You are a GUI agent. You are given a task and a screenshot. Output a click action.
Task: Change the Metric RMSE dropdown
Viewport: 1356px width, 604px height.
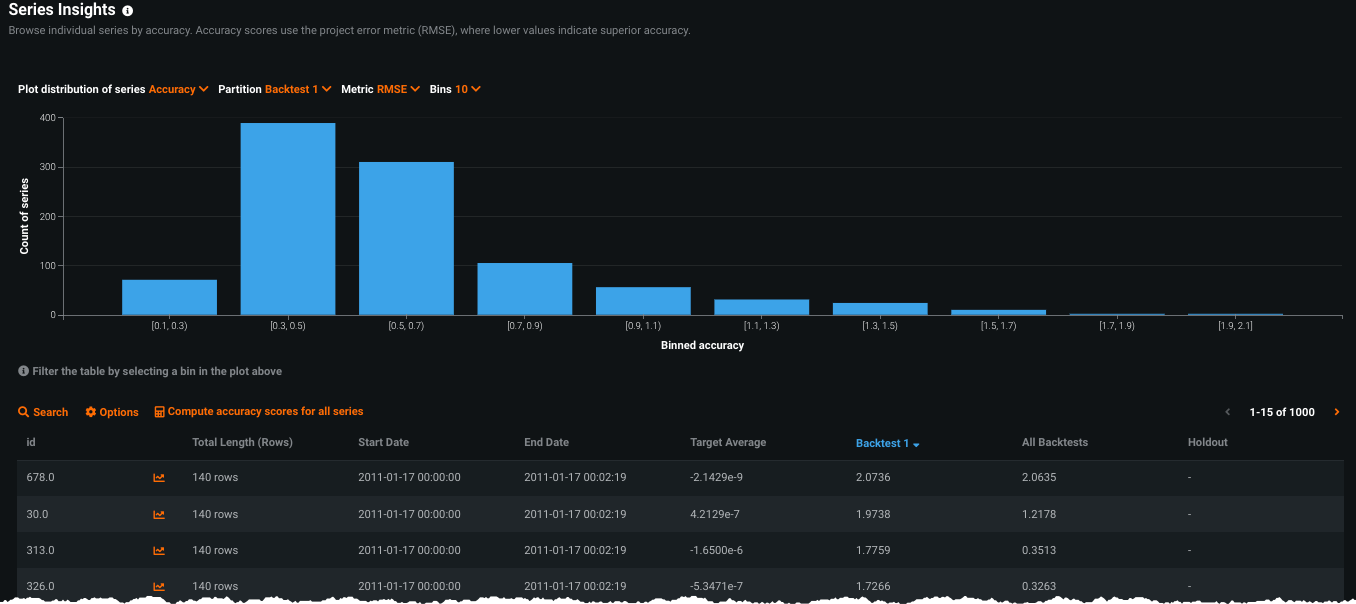click(398, 89)
